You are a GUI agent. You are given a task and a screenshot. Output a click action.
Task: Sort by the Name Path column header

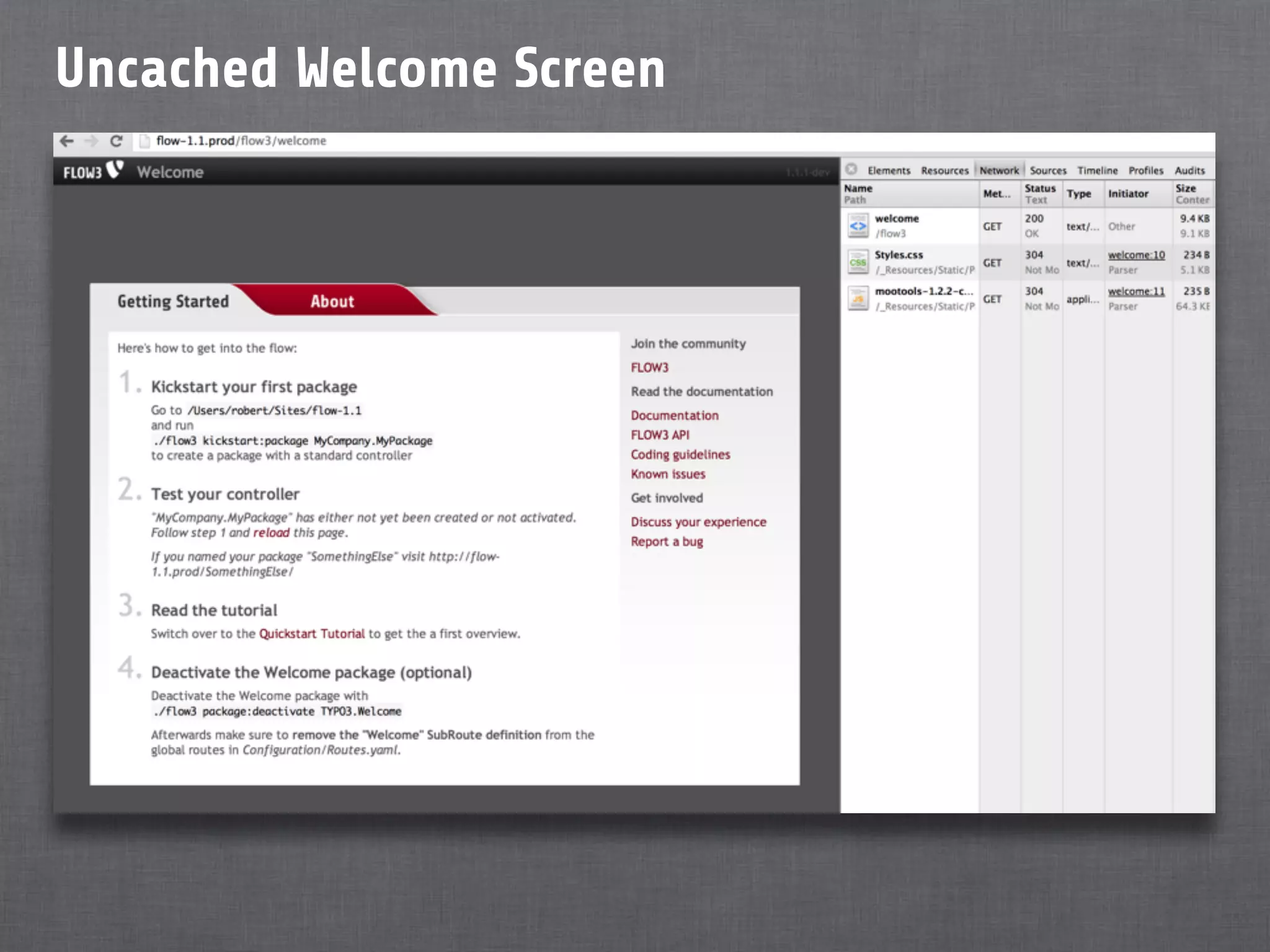click(x=910, y=194)
